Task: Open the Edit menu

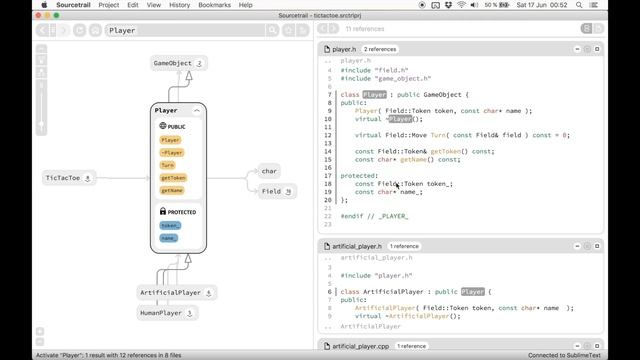Action: [x=133, y=5]
